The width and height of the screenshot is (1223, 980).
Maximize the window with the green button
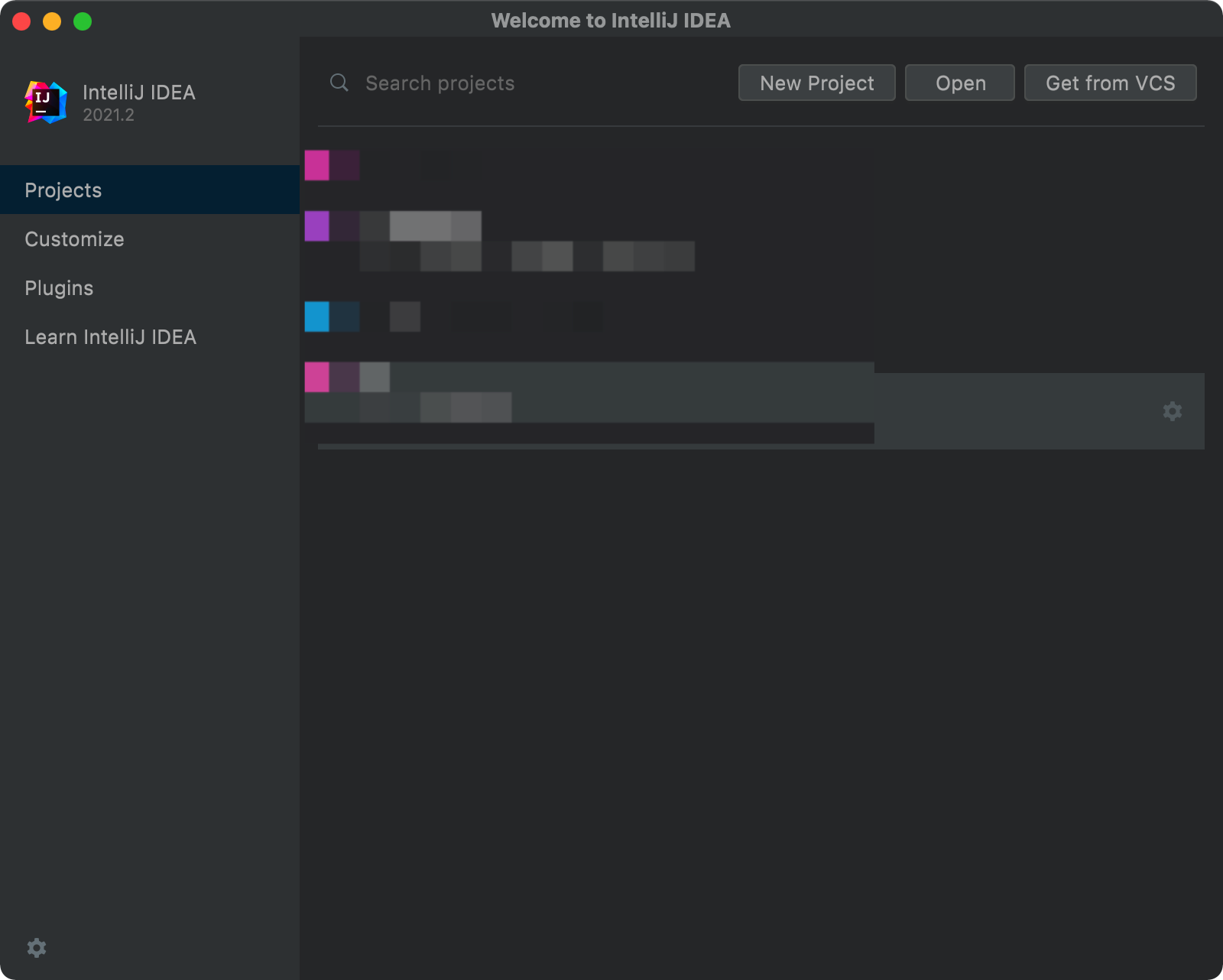point(83,21)
